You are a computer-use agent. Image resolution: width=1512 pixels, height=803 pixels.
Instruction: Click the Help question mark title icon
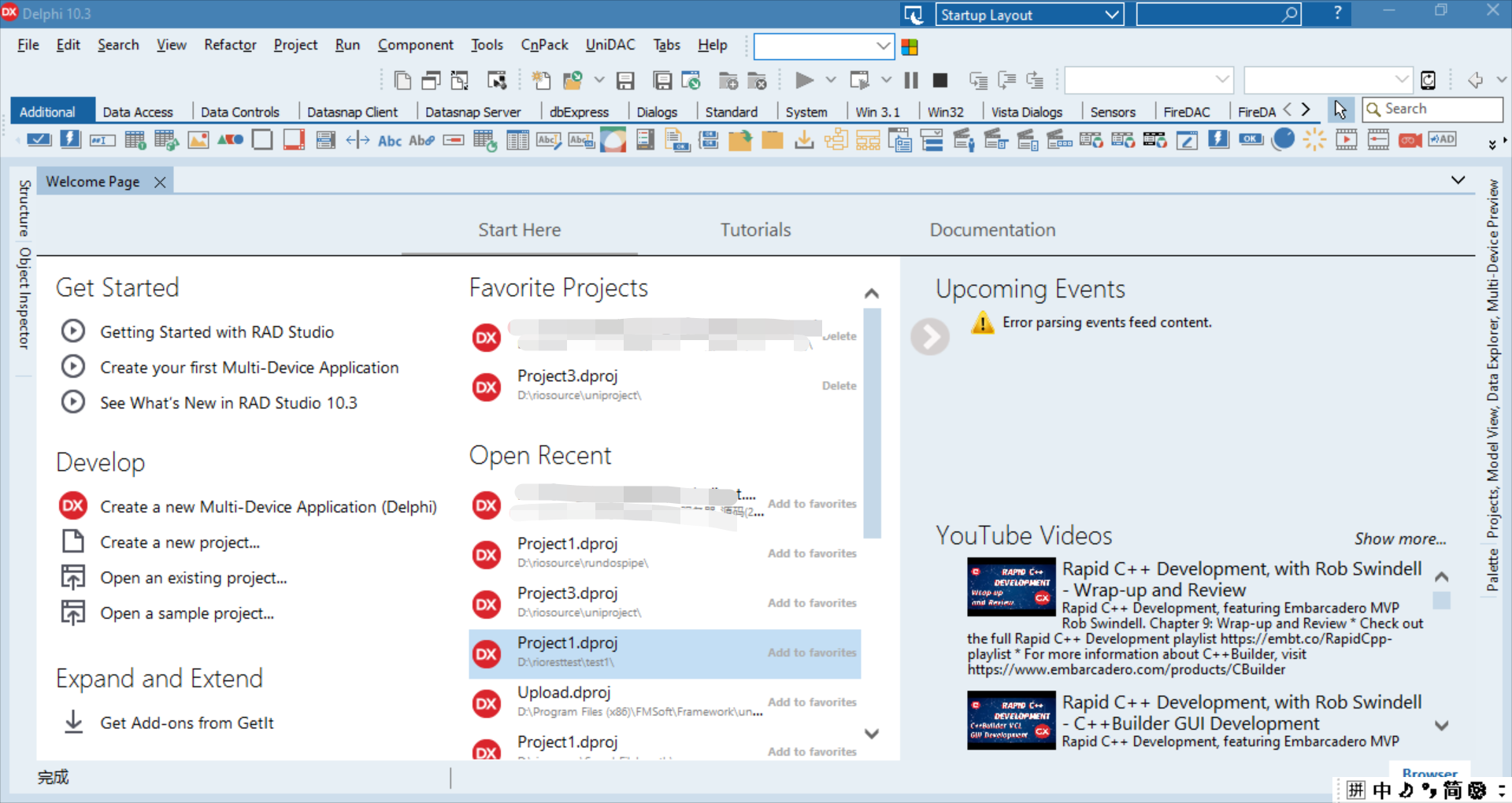click(x=1337, y=13)
